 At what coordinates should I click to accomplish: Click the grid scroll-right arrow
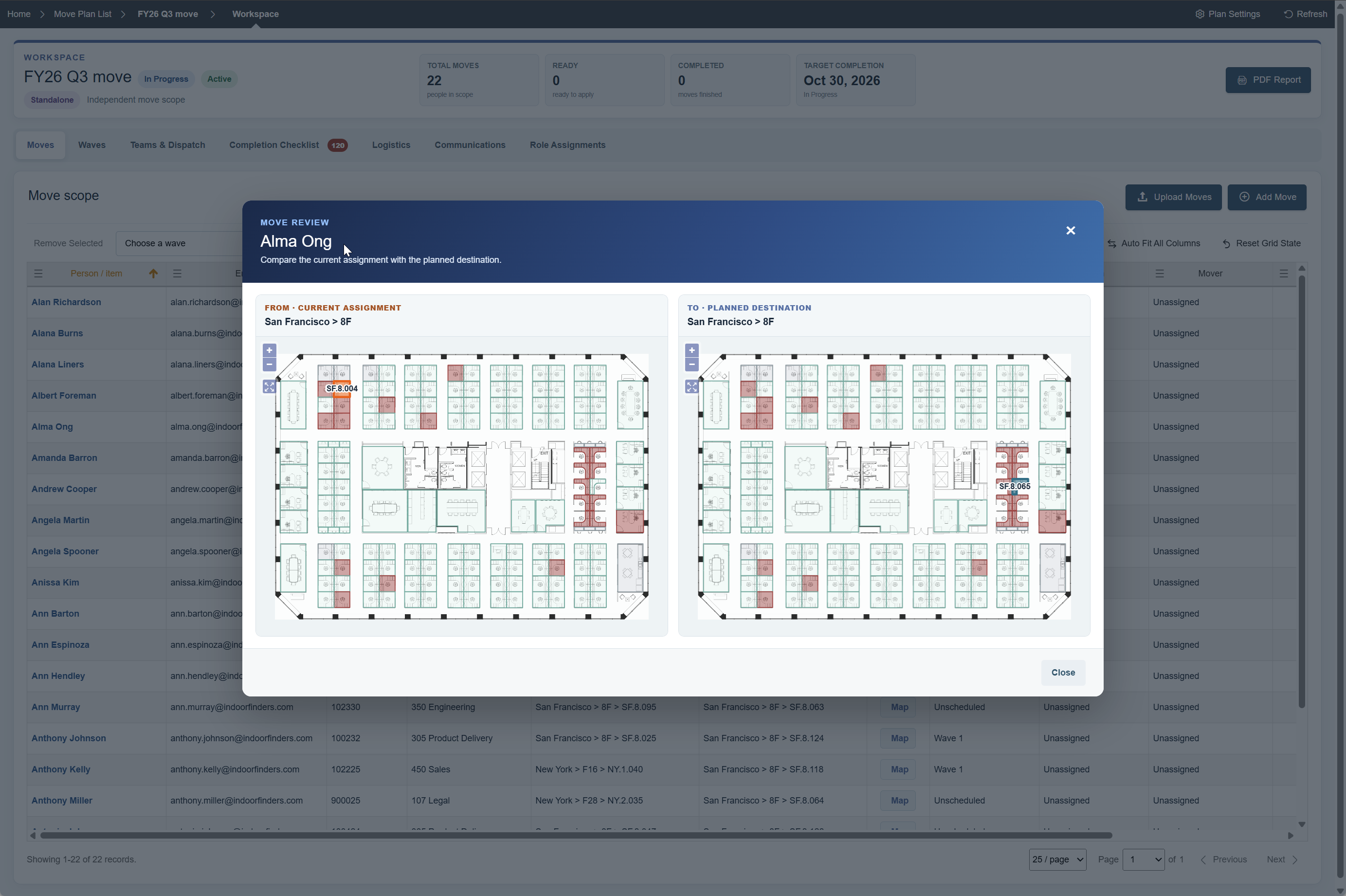pos(1290,836)
